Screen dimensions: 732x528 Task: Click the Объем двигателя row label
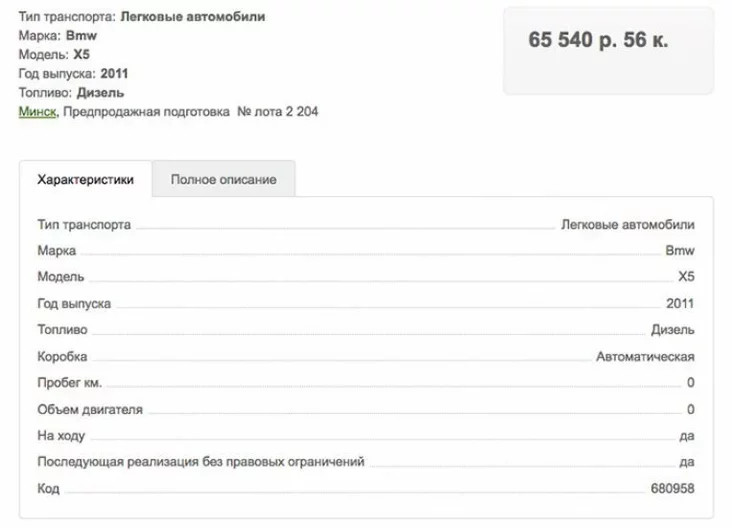coord(90,409)
